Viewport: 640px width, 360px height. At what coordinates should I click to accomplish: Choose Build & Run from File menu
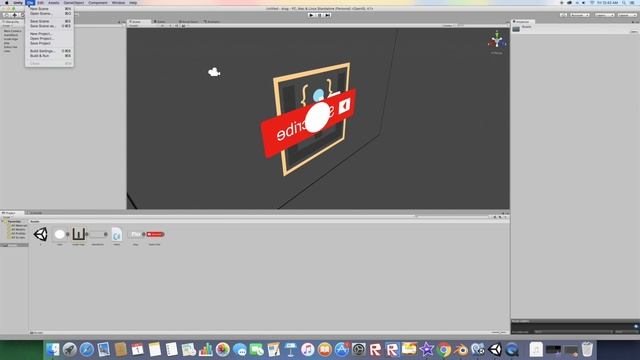(x=50, y=56)
